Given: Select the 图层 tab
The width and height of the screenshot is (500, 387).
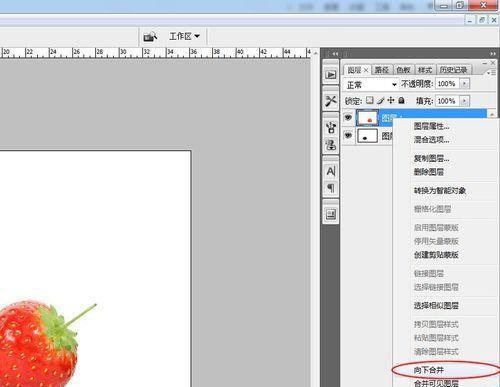Looking at the screenshot, I should pos(354,70).
